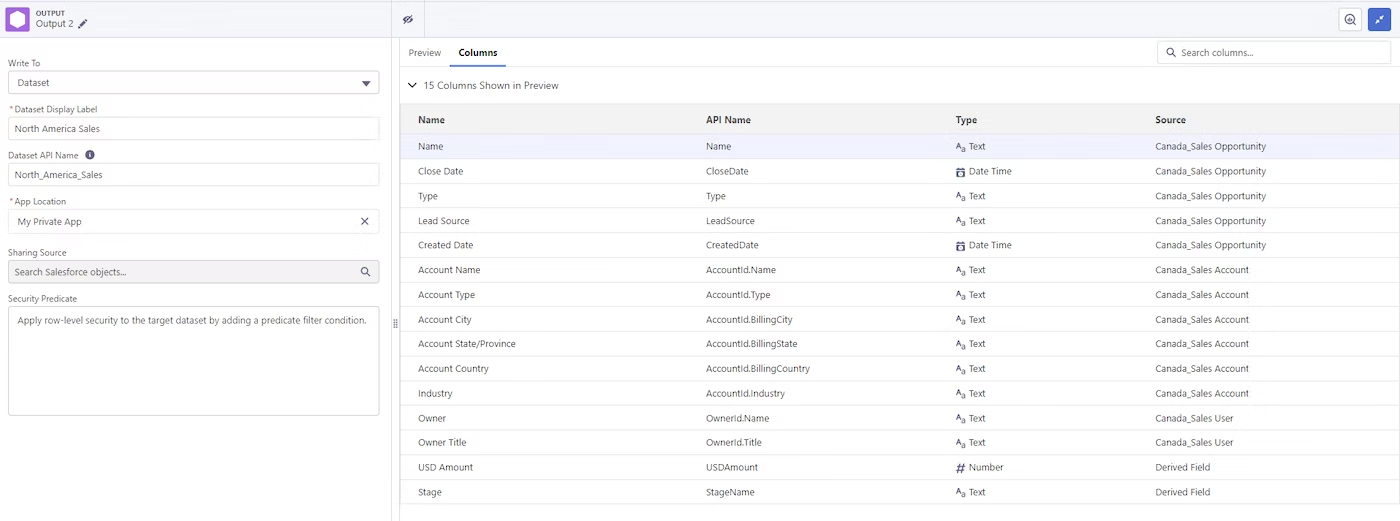Screen dimensions: 1400x521
Task: Click the Security Predicate text area
Action: (193, 360)
